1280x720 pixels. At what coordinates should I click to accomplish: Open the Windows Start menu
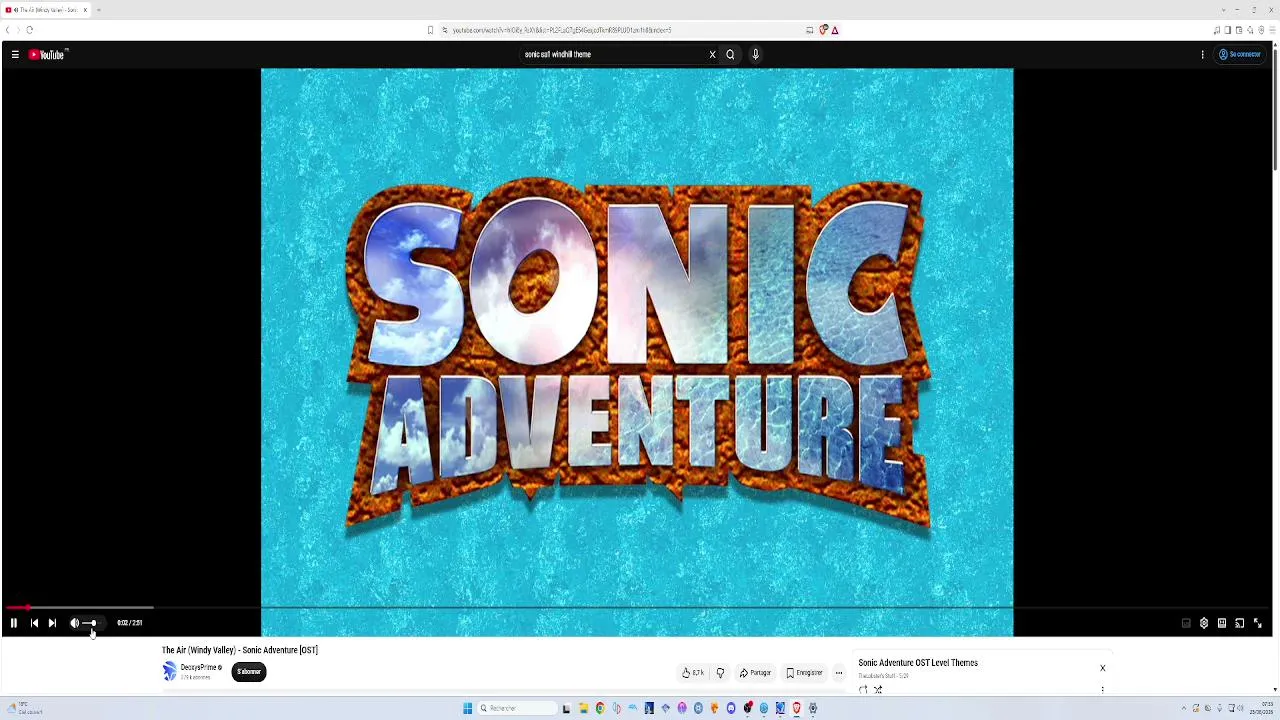click(x=467, y=708)
